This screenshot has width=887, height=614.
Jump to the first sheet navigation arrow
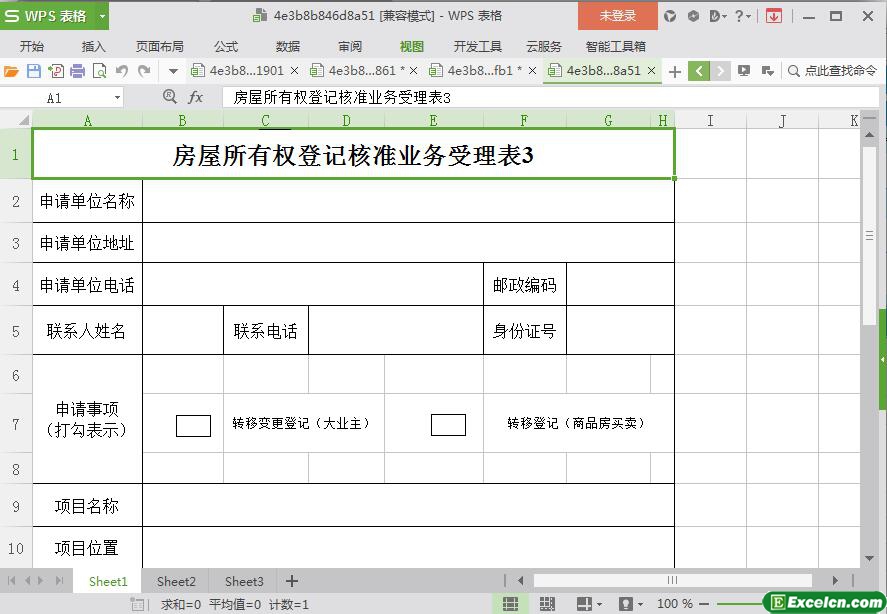point(11,581)
